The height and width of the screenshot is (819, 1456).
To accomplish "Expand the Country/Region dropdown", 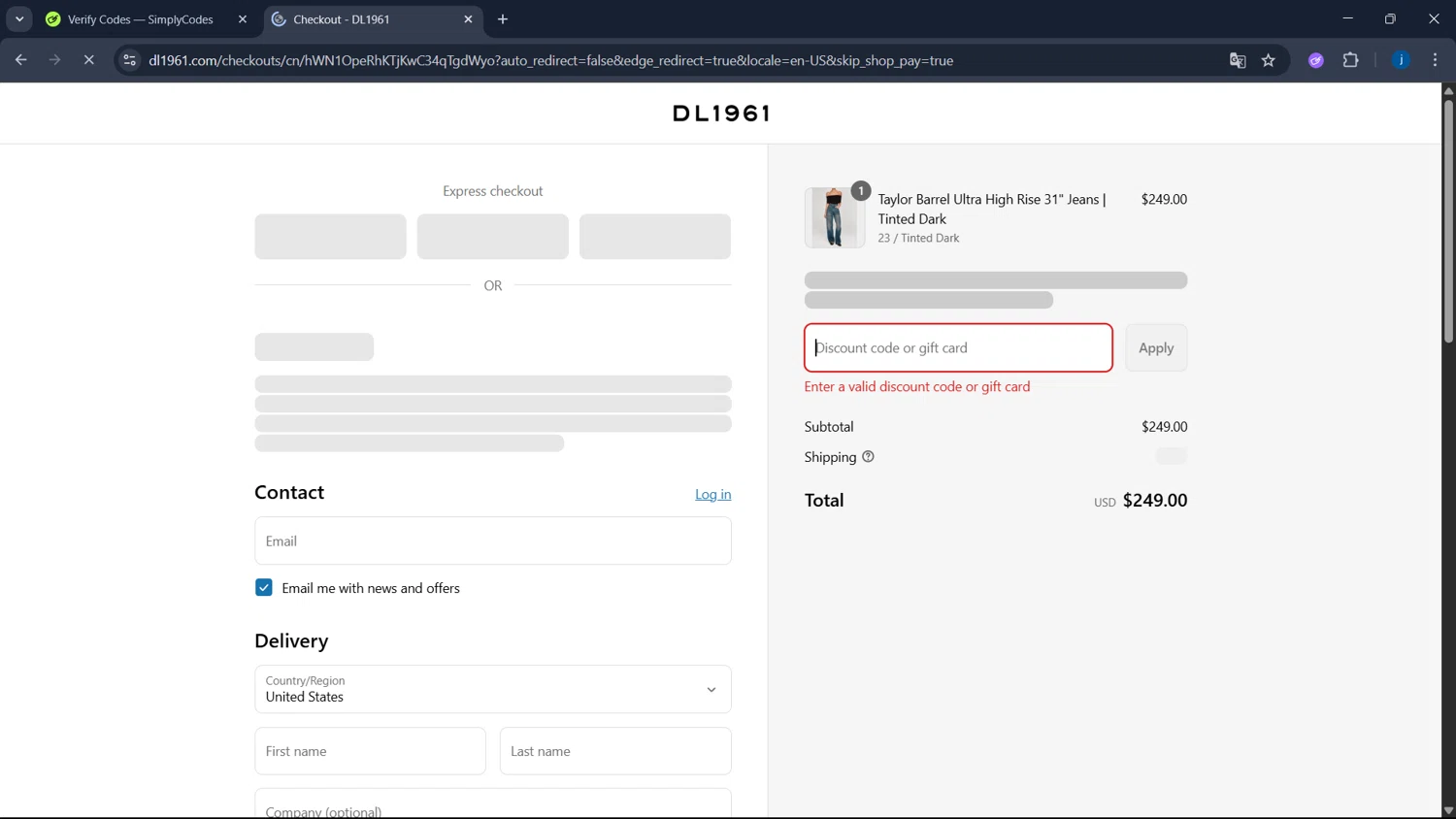I will (493, 689).
